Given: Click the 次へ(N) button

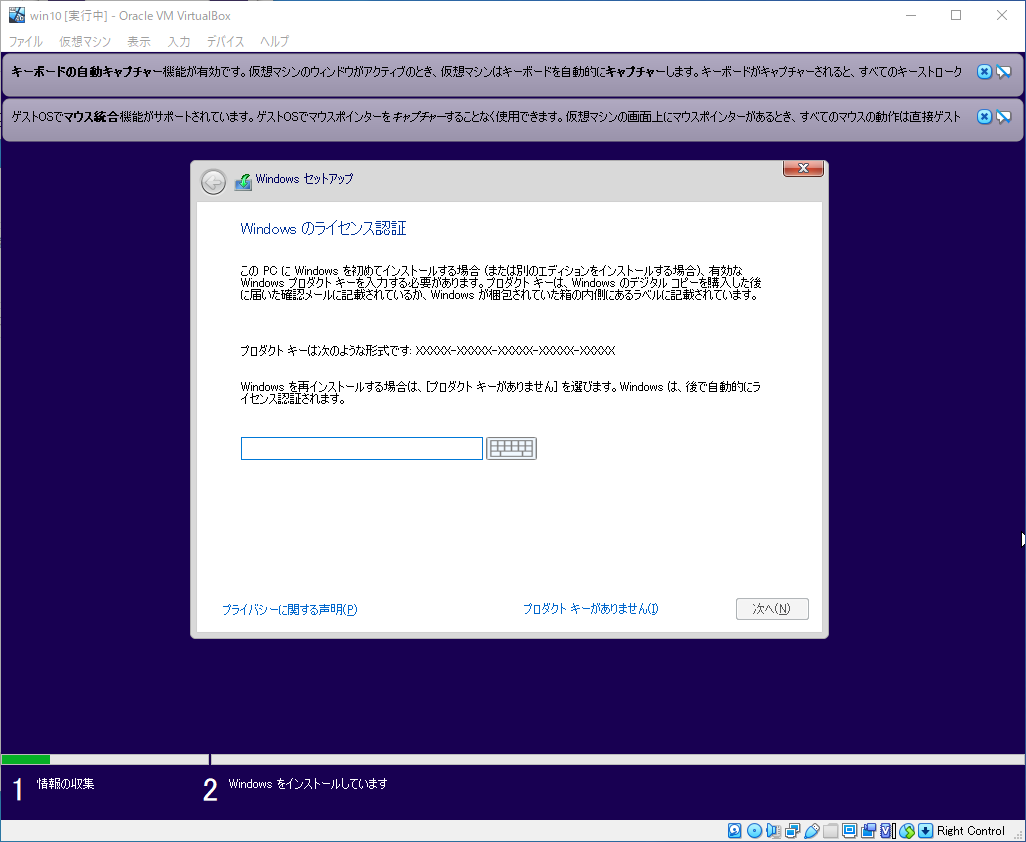Looking at the screenshot, I should (x=772, y=608).
